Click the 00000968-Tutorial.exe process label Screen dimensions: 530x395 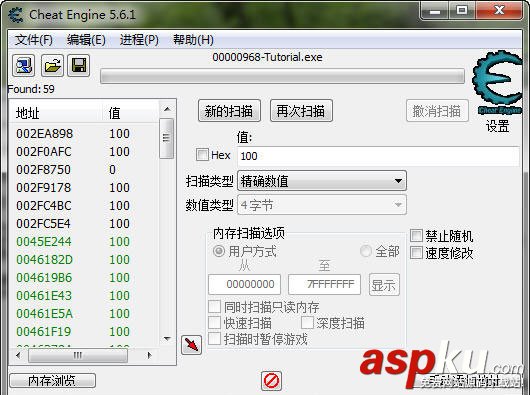pyautogui.click(x=267, y=57)
